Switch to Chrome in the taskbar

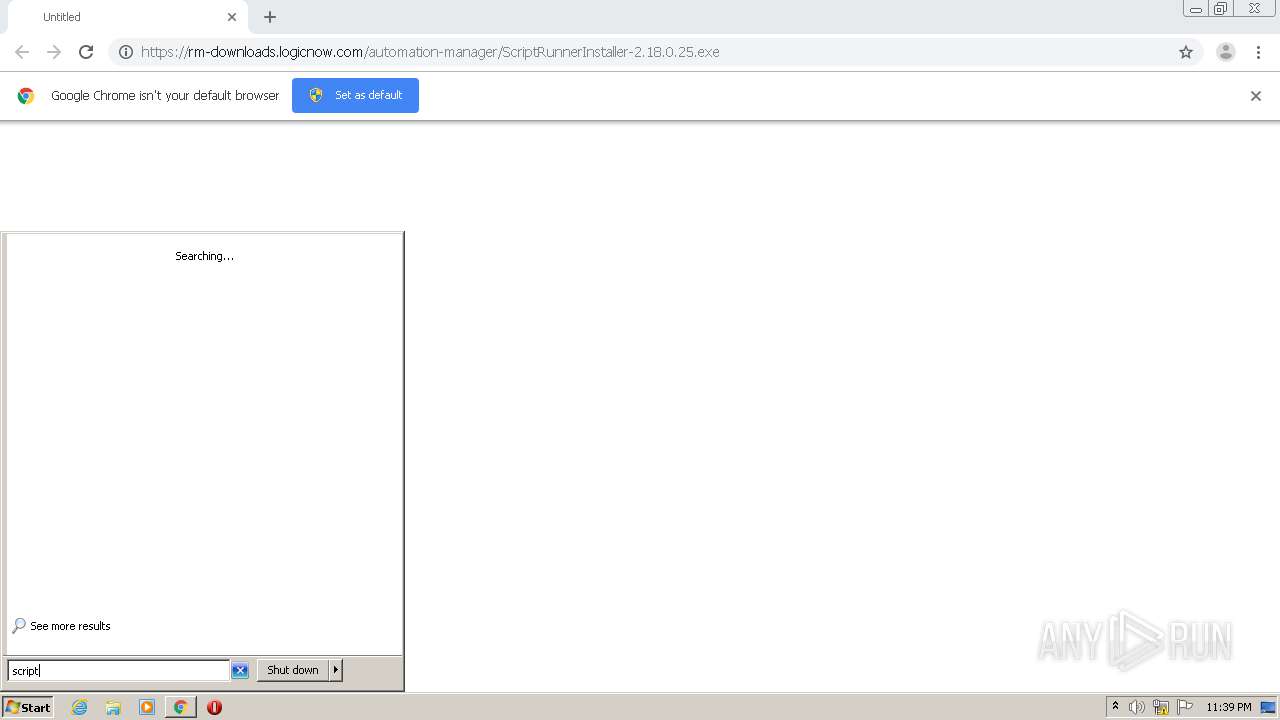(x=180, y=707)
